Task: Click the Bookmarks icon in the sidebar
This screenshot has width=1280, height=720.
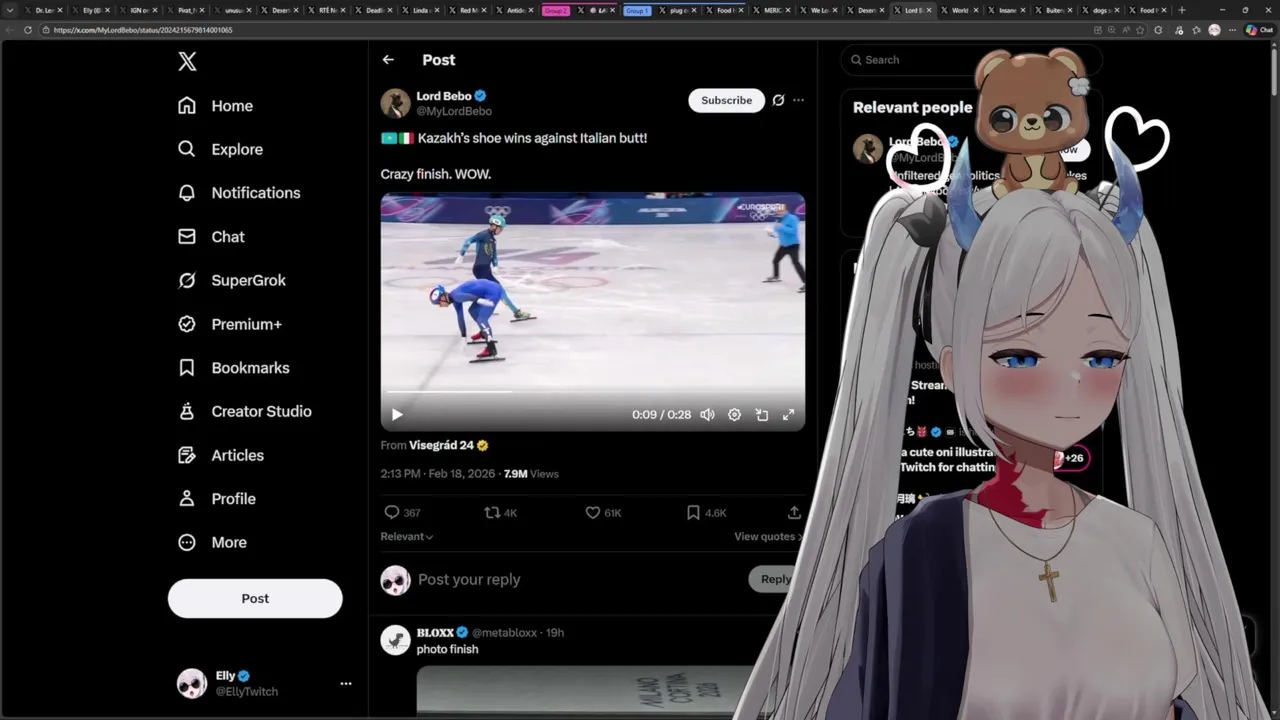Action: (187, 368)
